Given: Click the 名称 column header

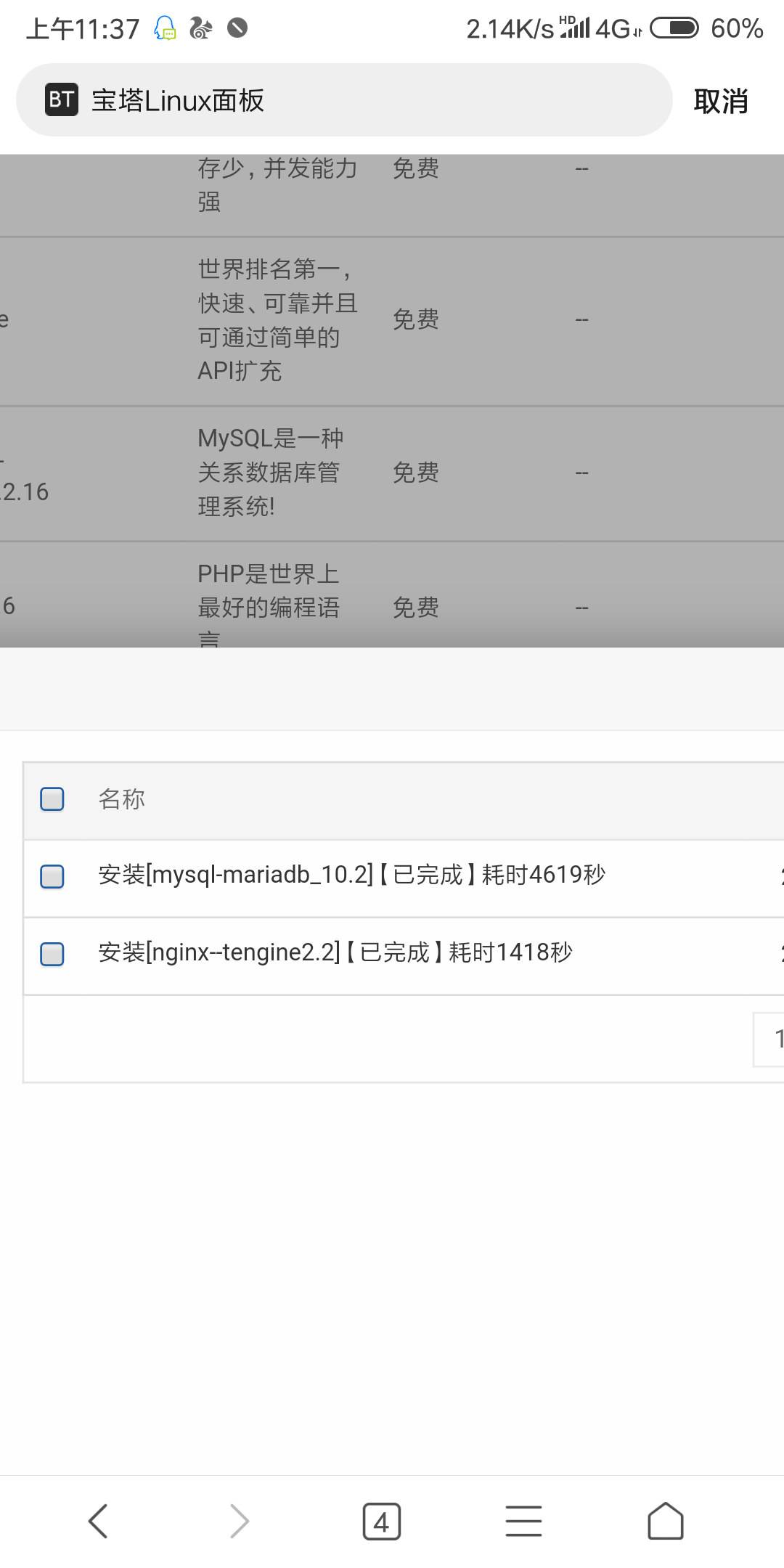Looking at the screenshot, I should 122,799.
